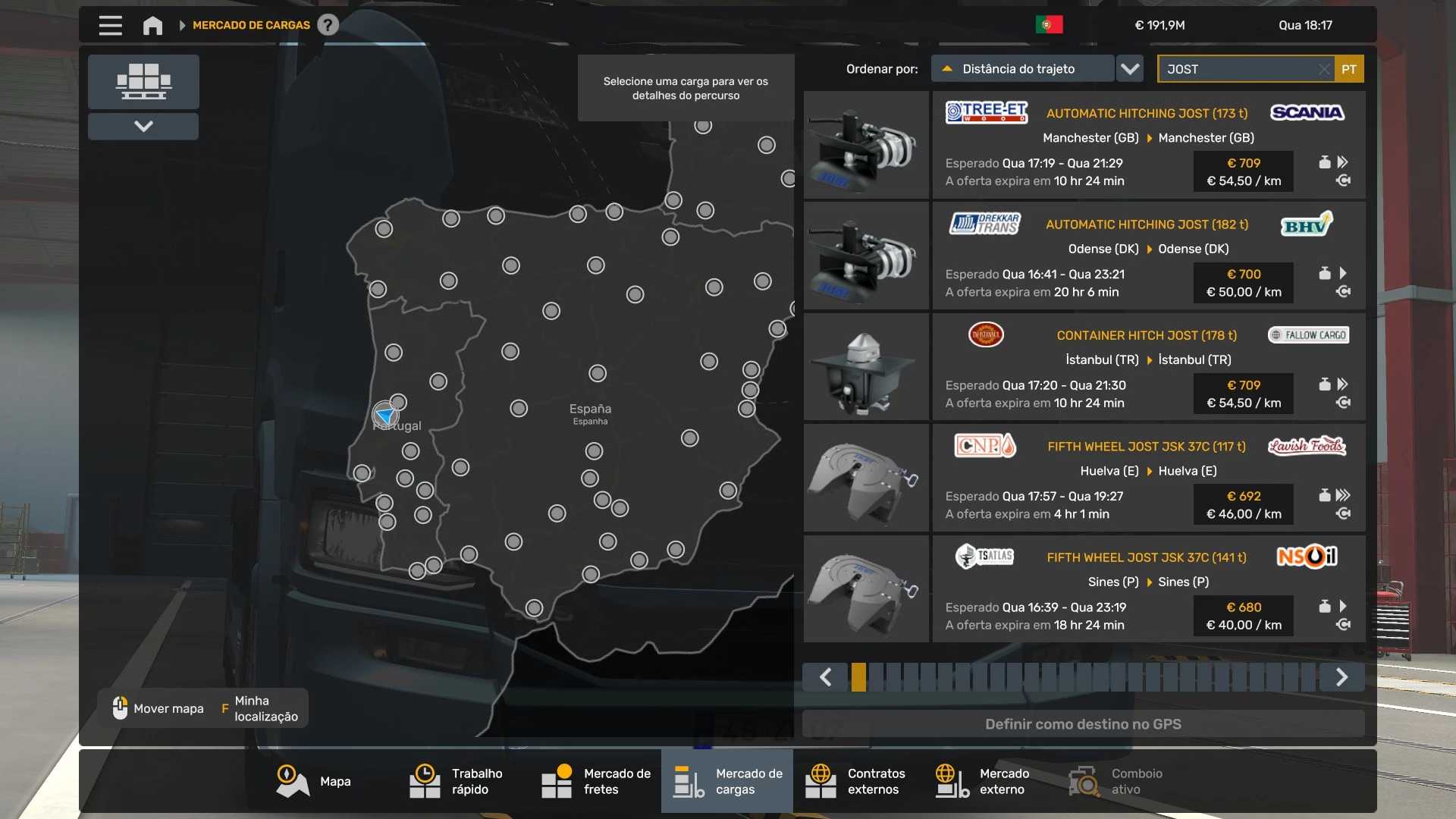Screen dimensions: 1456x819
Task: Go to home screen icon
Action: tap(152, 25)
